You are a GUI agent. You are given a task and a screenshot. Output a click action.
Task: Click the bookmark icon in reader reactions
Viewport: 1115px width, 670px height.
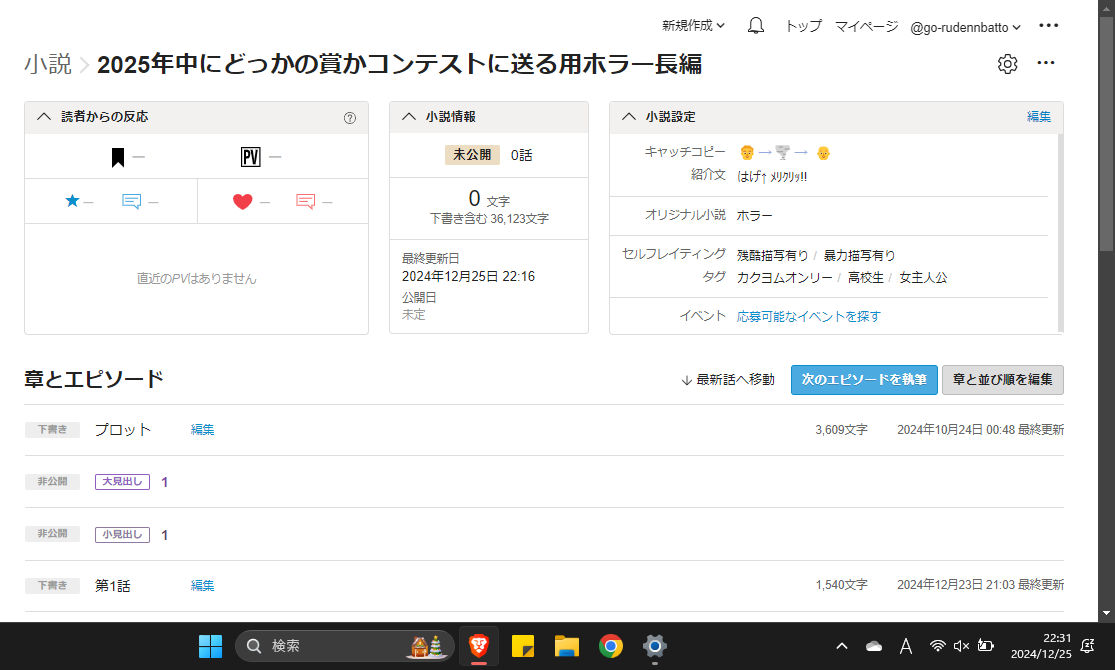(118, 157)
